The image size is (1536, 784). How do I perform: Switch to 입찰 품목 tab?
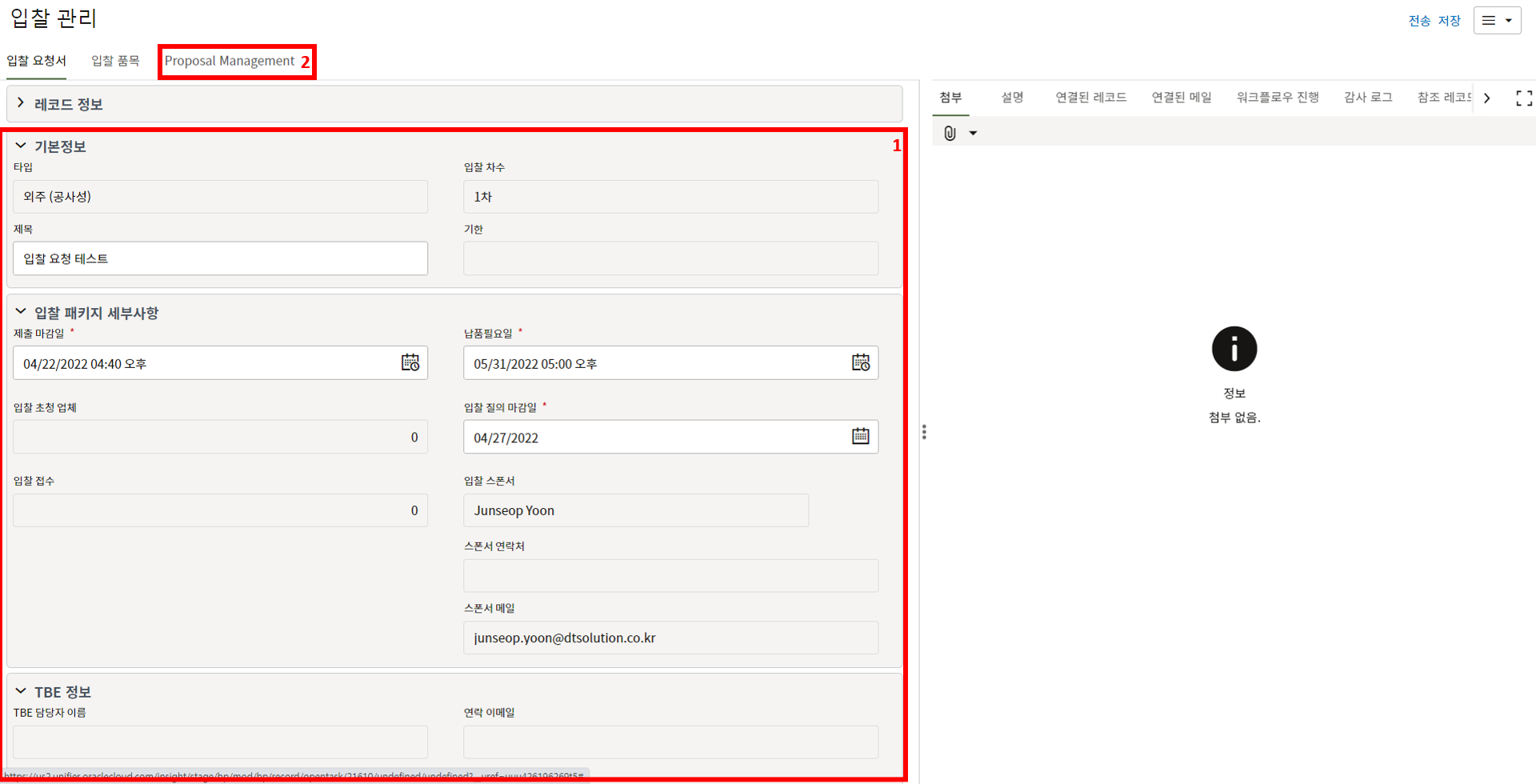tap(115, 61)
